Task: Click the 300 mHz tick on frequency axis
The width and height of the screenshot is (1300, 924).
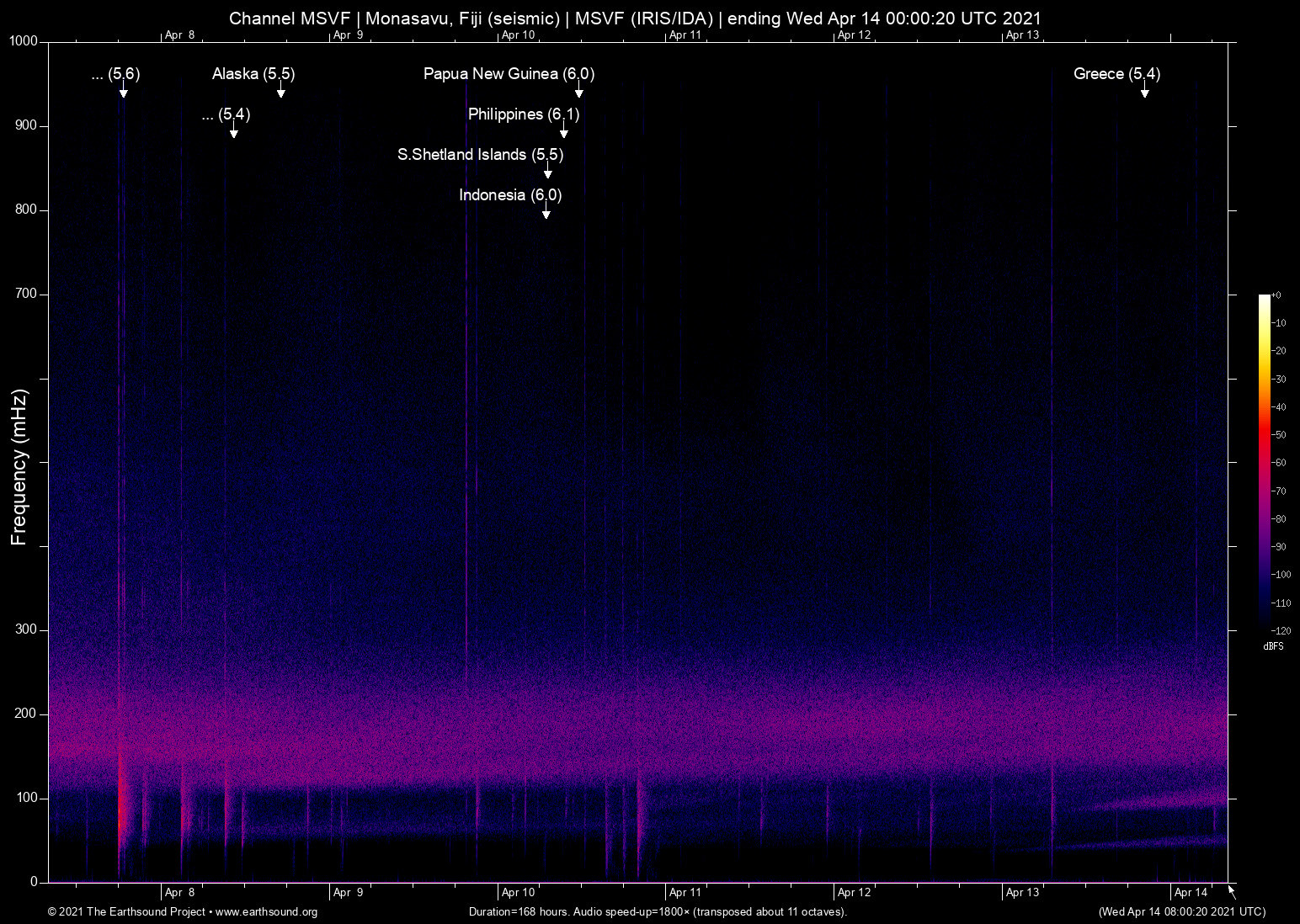Action: click(x=27, y=629)
